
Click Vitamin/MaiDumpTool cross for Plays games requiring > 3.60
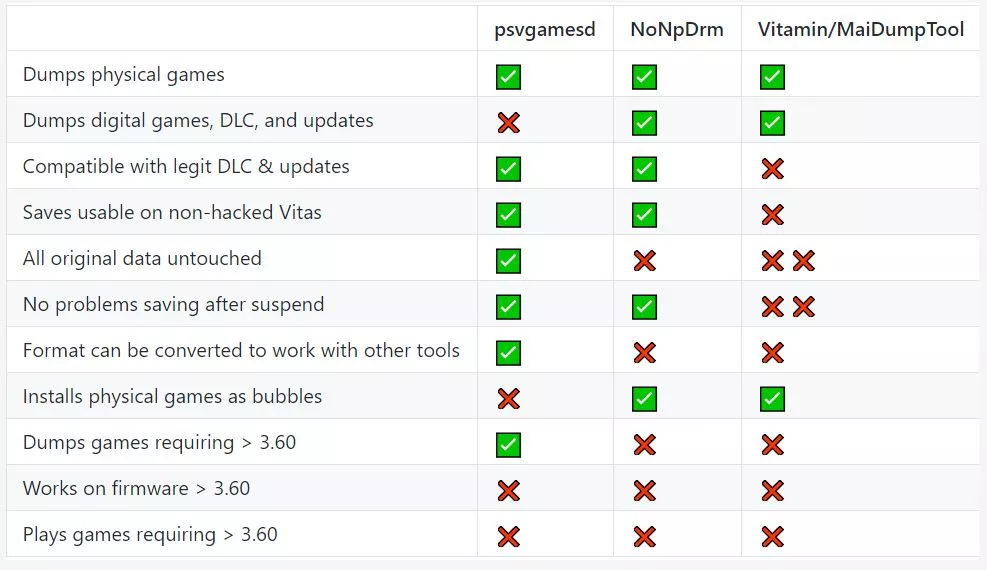tap(772, 536)
